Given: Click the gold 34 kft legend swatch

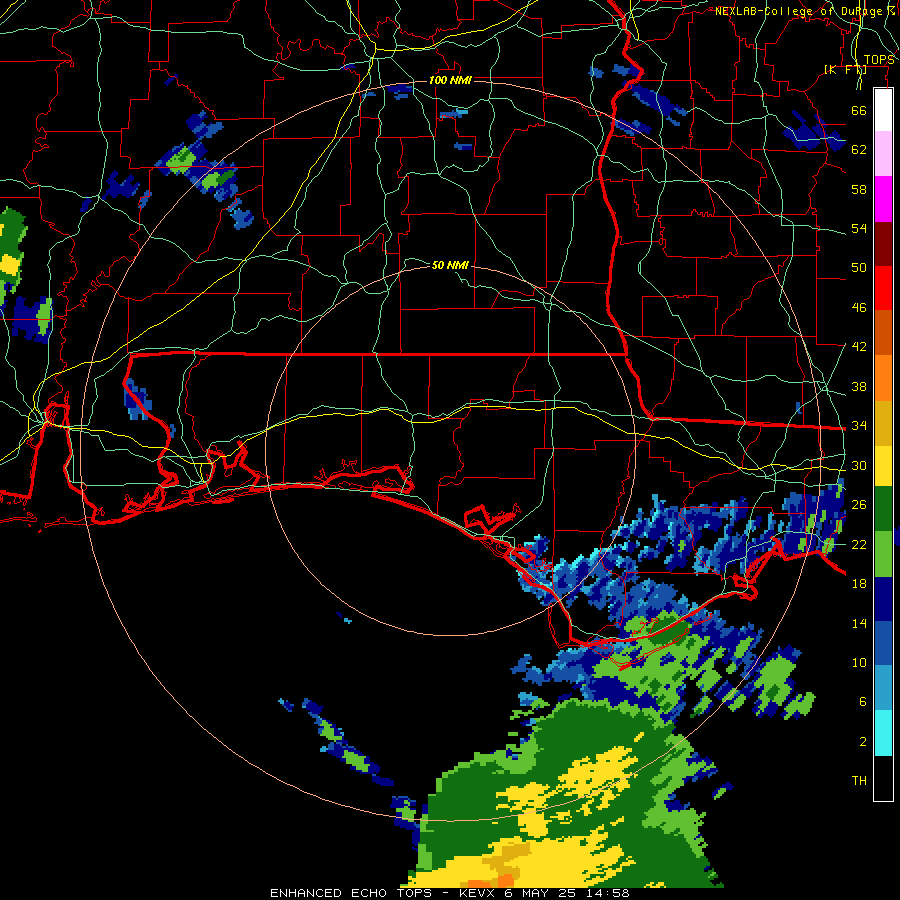Looking at the screenshot, I should click(x=883, y=422).
